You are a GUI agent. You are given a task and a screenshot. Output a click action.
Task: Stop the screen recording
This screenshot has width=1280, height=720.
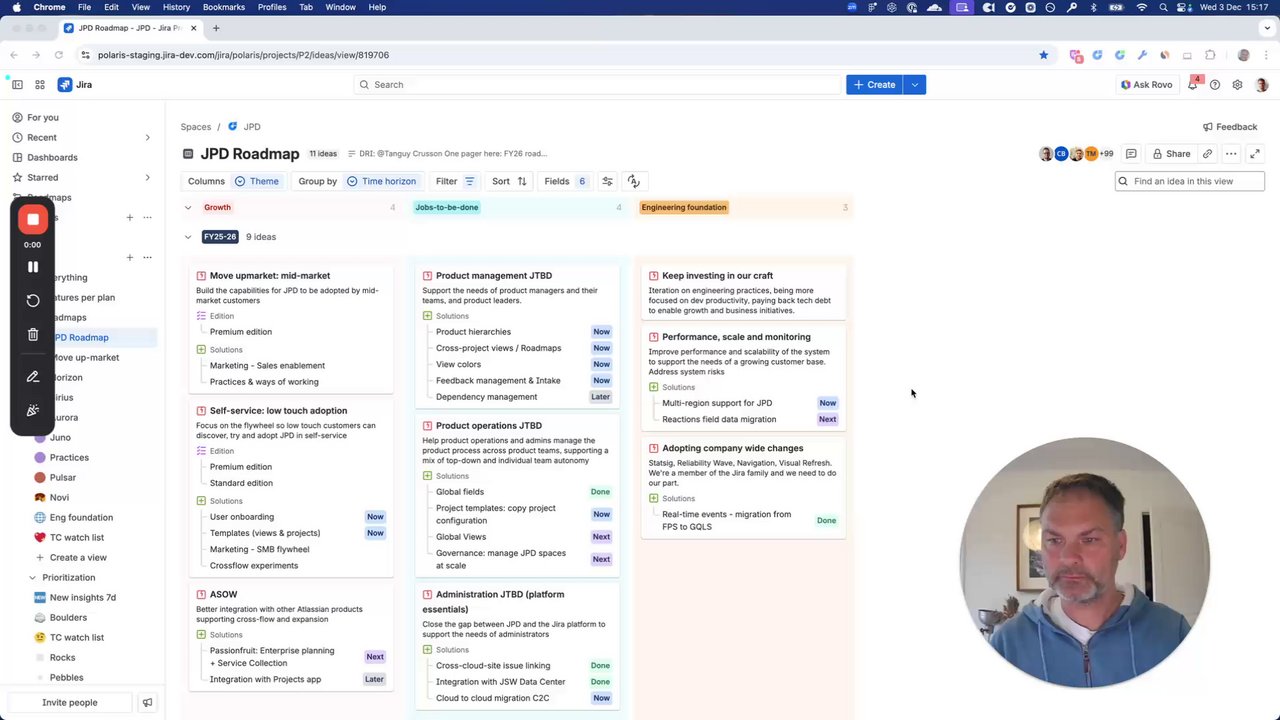click(x=33, y=220)
